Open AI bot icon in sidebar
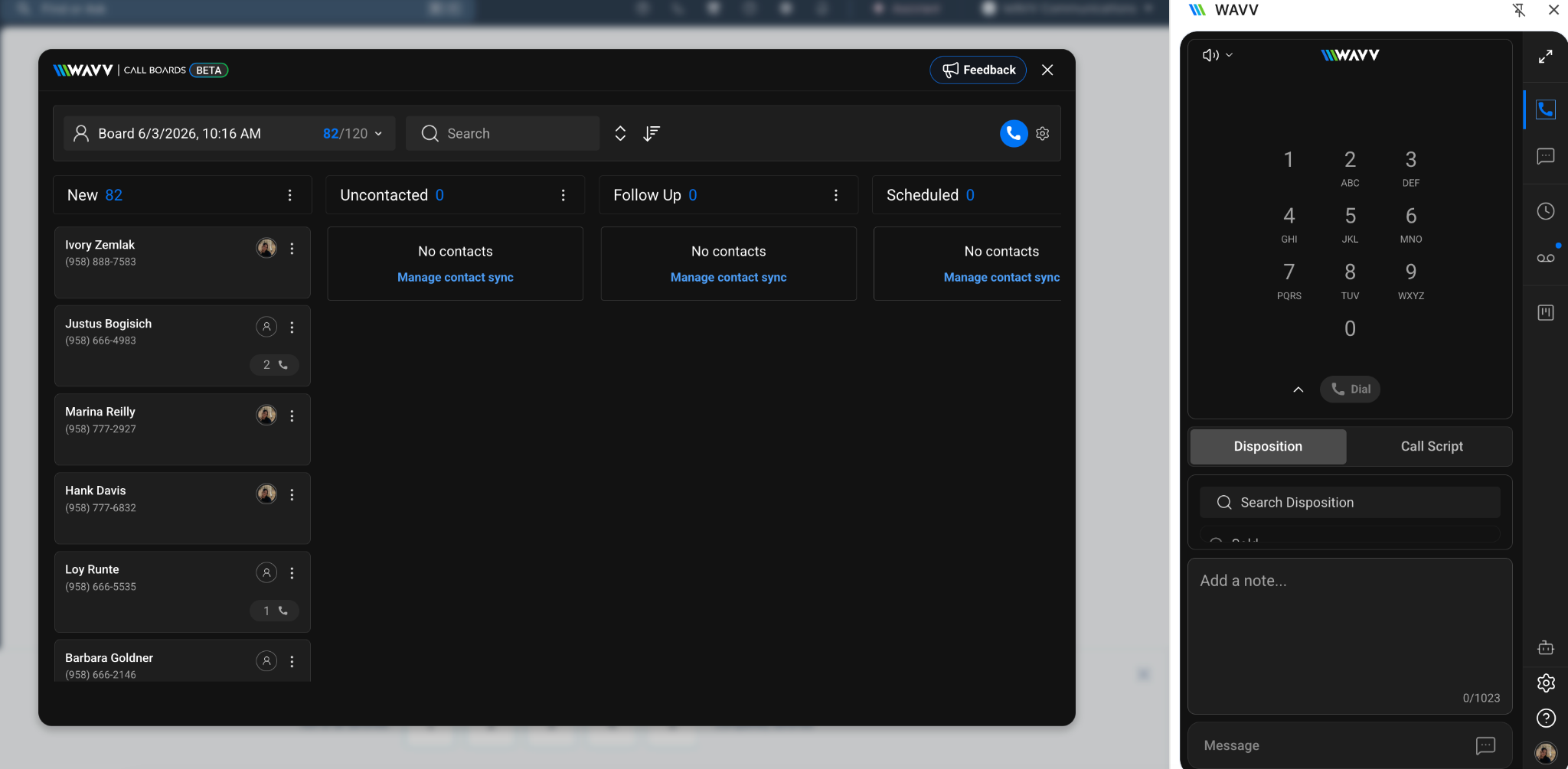This screenshot has height=769, width=1568. 1546,648
